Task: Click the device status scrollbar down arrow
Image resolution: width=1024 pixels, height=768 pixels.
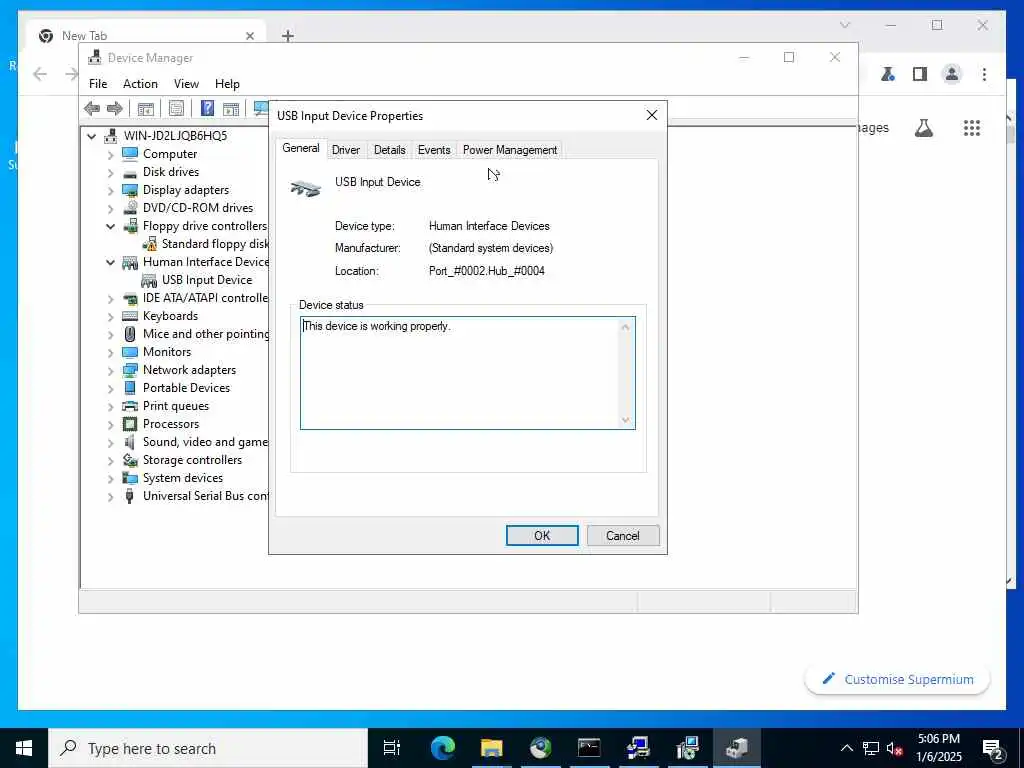Action: pos(626,421)
